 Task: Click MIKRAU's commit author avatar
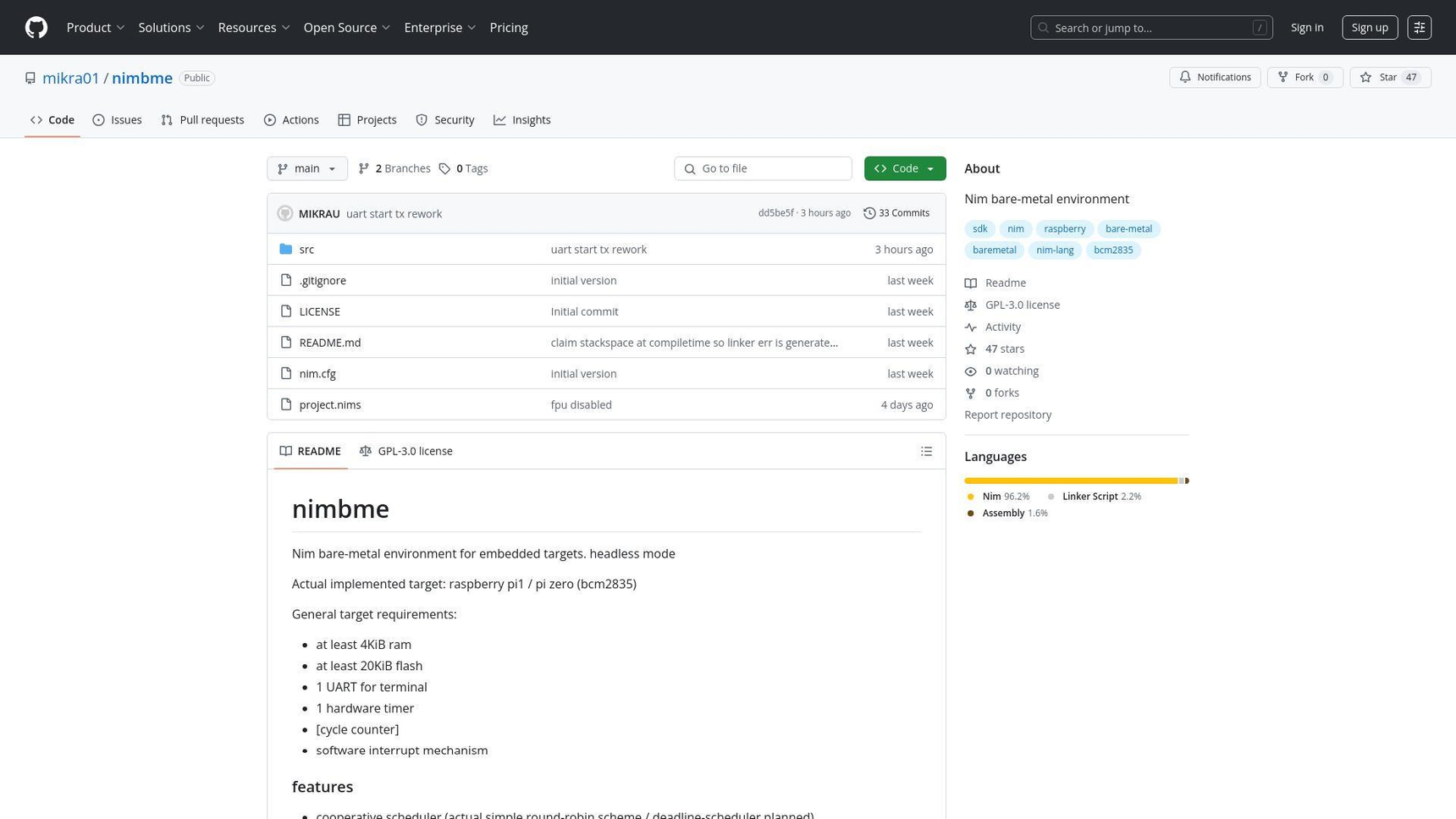coord(285,213)
